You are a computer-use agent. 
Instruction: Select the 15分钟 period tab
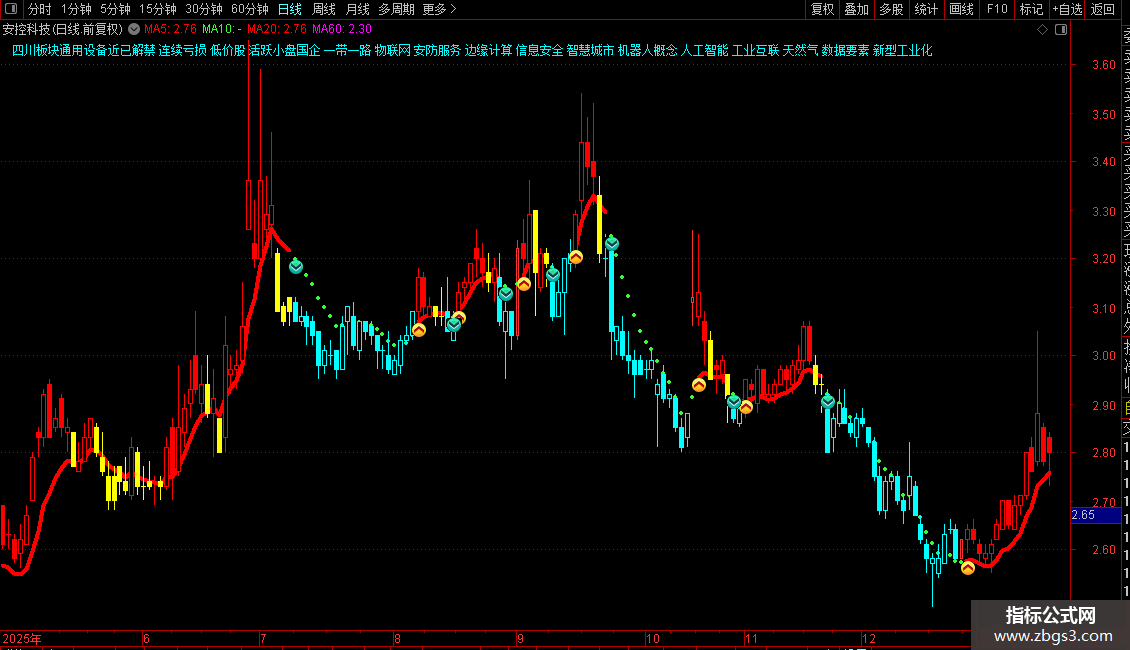coord(158,9)
